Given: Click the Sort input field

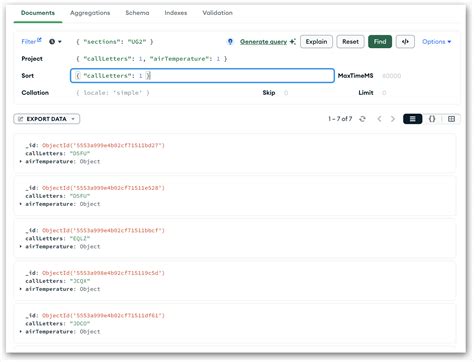Looking at the screenshot, I should coord(202,76).
